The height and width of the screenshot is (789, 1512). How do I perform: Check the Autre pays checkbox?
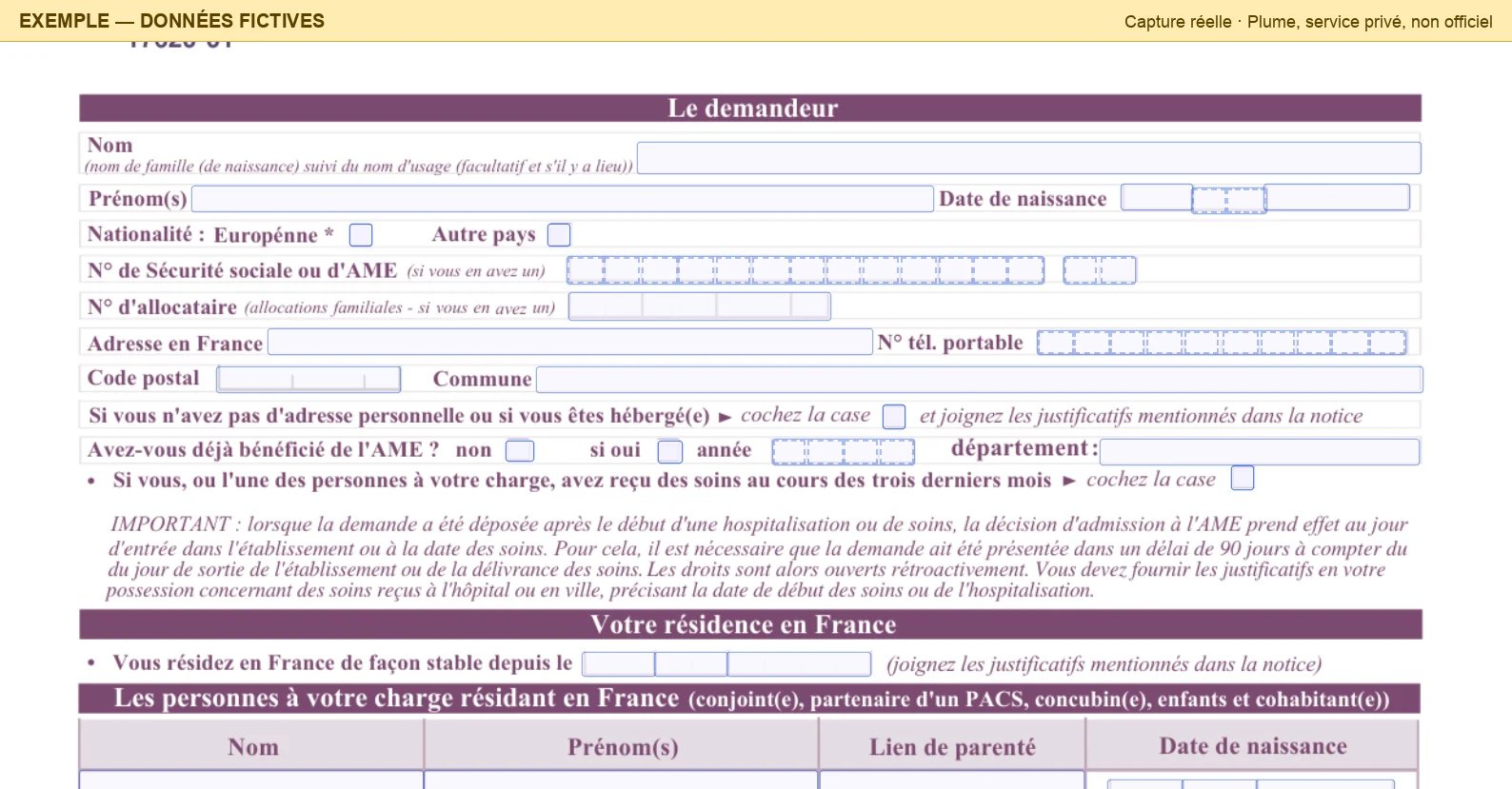[559, 235]
